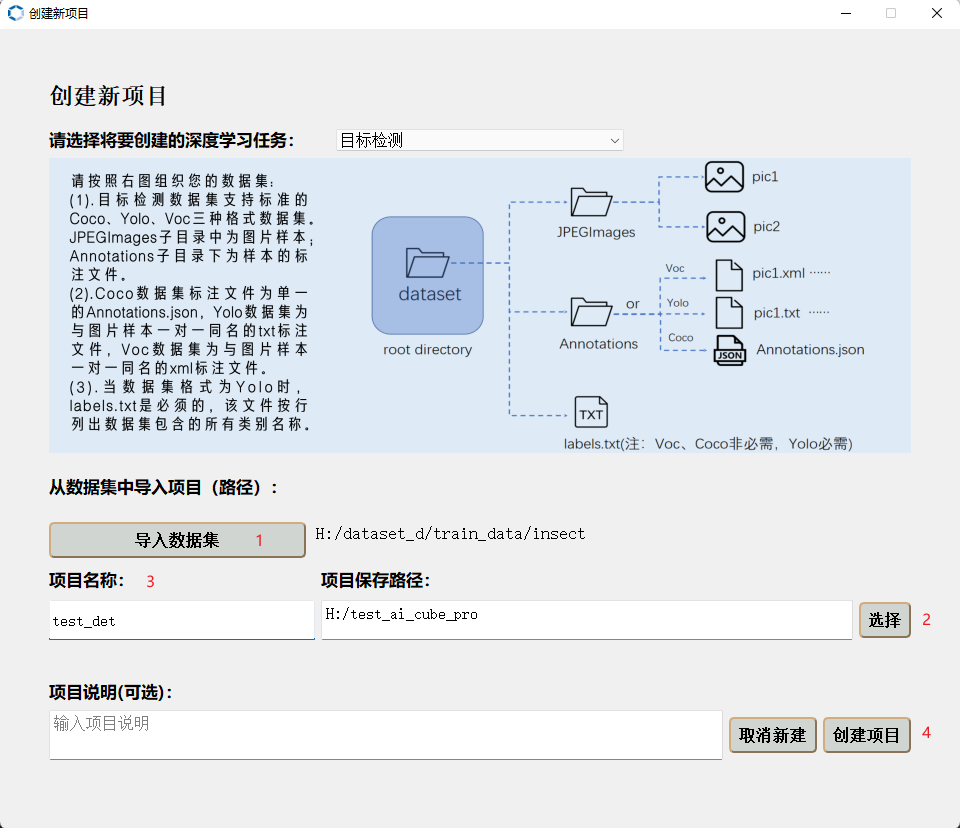
Task: Click the JPEGImages folder icon
Action: coord(591,202)
